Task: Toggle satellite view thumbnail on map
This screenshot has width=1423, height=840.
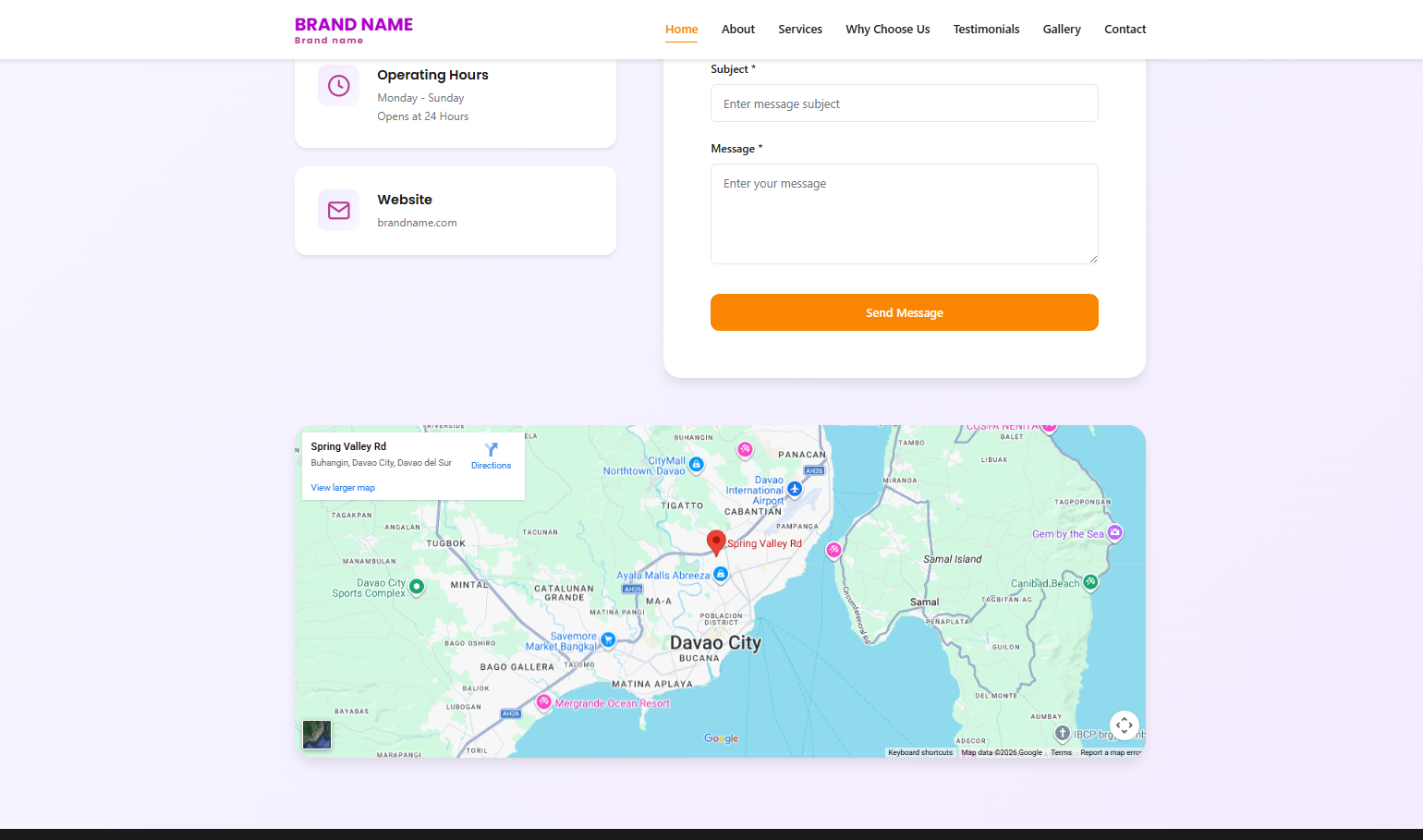Action: [317, 735]
